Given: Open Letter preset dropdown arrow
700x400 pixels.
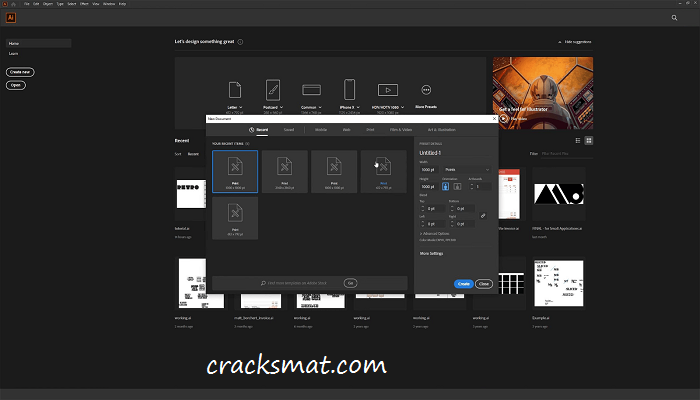Looking at the screenshot, I should point(241,108).
